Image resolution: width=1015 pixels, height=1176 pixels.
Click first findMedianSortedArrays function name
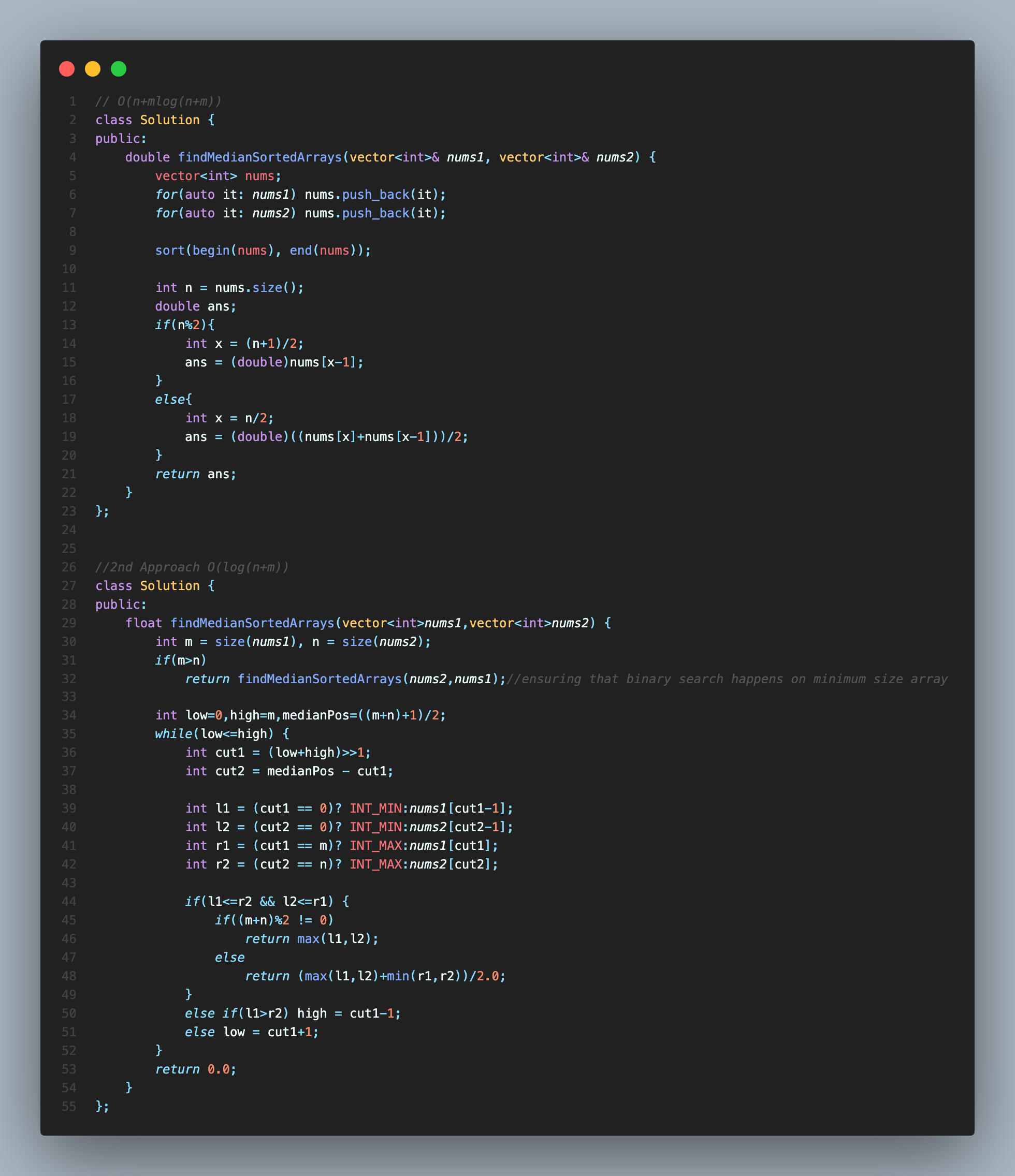coord(259,157)
